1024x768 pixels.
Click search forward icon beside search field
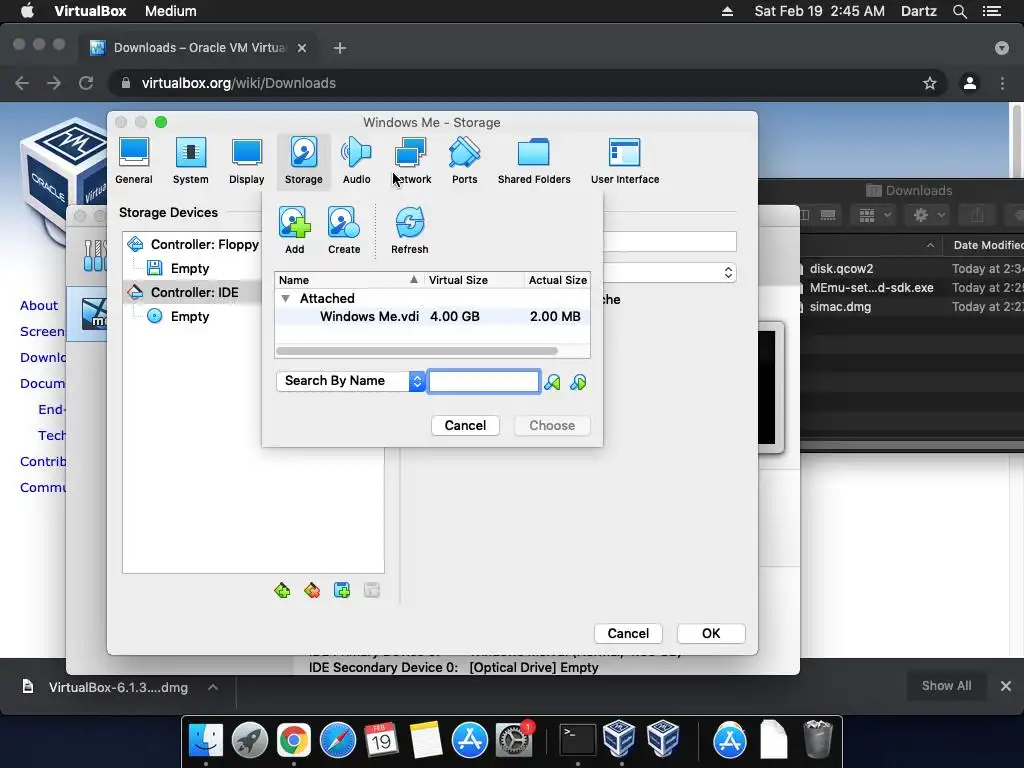click(578, 382)
